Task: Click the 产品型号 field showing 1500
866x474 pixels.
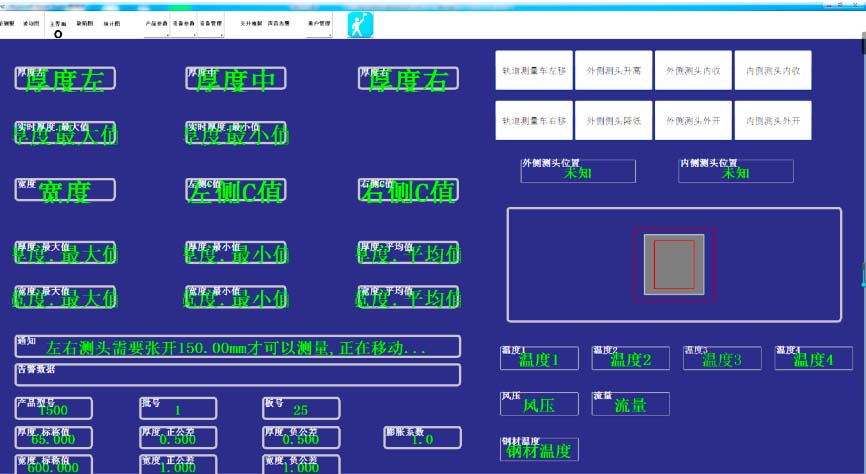Action: (x=53, y=409)
